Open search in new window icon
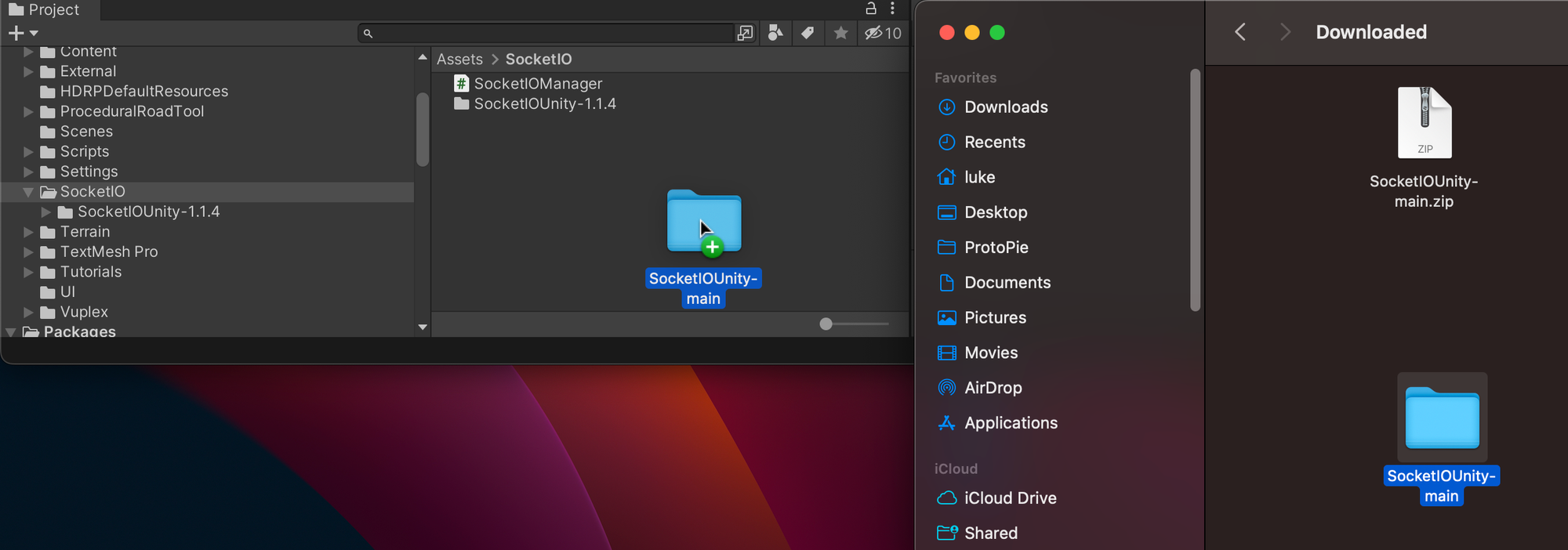 coord(745,33)
